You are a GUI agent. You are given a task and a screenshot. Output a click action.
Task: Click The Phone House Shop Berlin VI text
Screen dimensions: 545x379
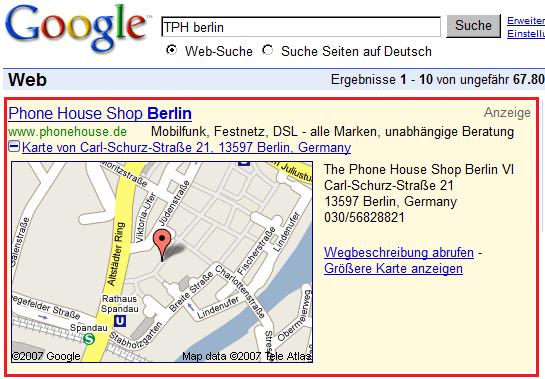coord(419,170)
